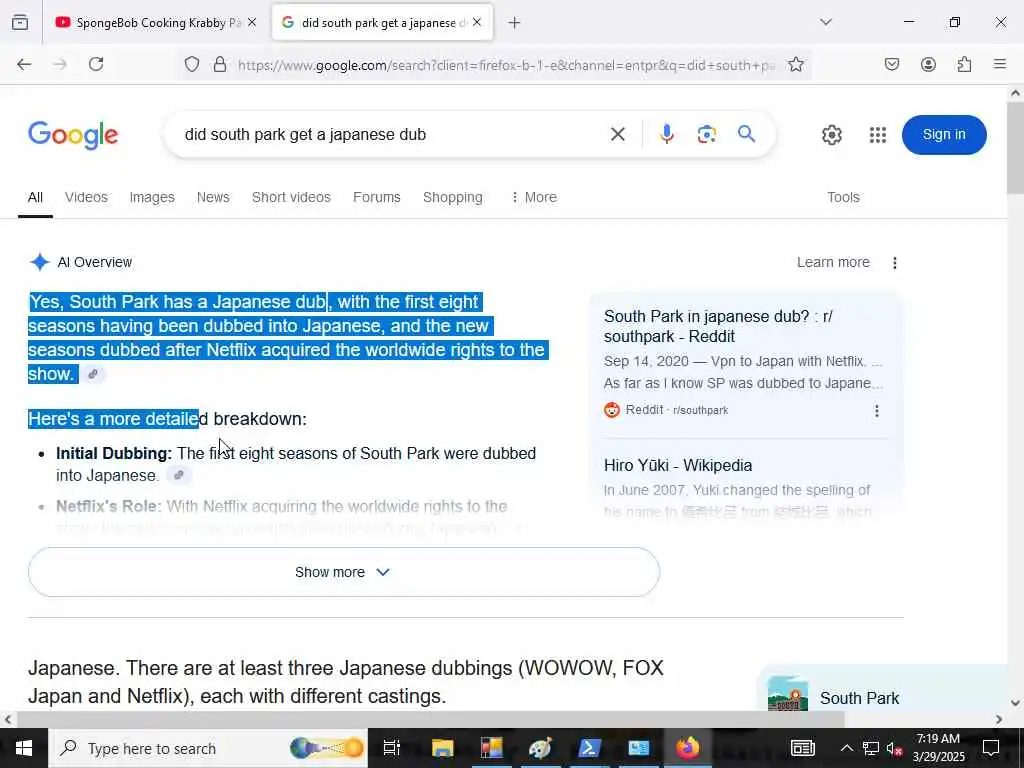Switch to Forums results
The image size is (1024, 768).
(377, 197)
